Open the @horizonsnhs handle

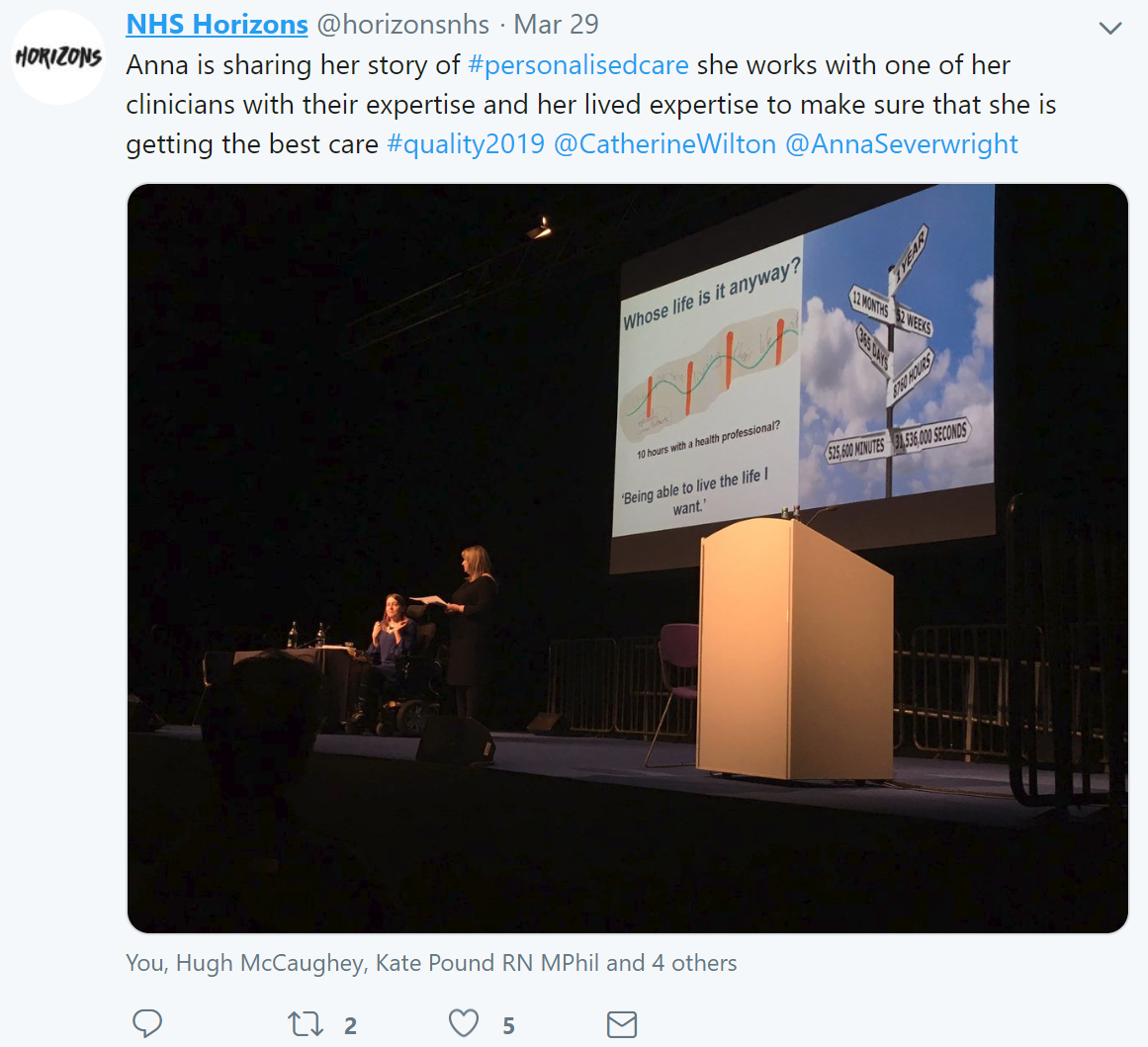tap(402, 24)
